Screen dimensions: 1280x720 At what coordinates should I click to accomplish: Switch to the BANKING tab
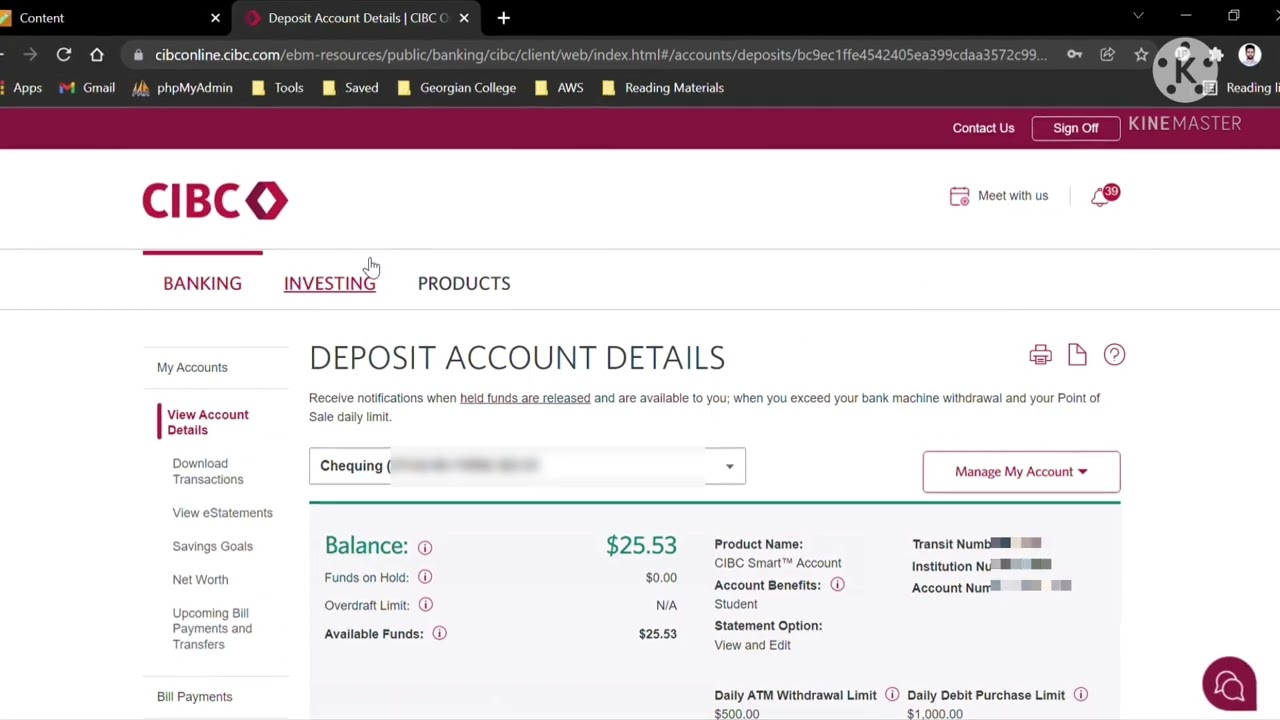point(202,283)
